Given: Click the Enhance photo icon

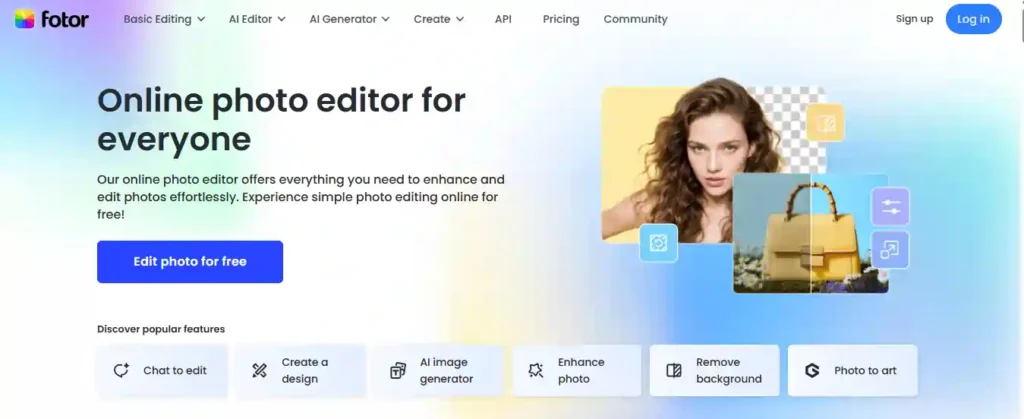Looking at the screenshot, I should (x=535, y=370).
